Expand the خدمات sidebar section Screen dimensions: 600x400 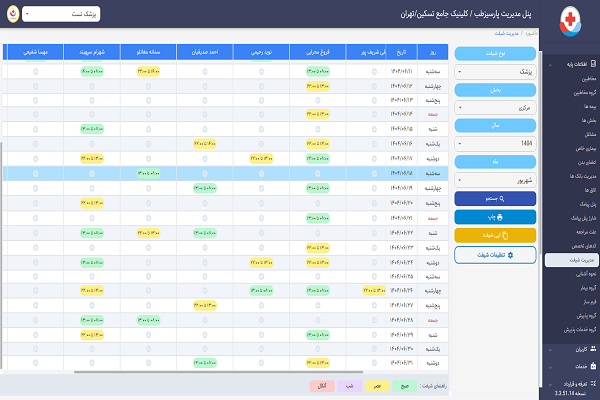(550, 367)
